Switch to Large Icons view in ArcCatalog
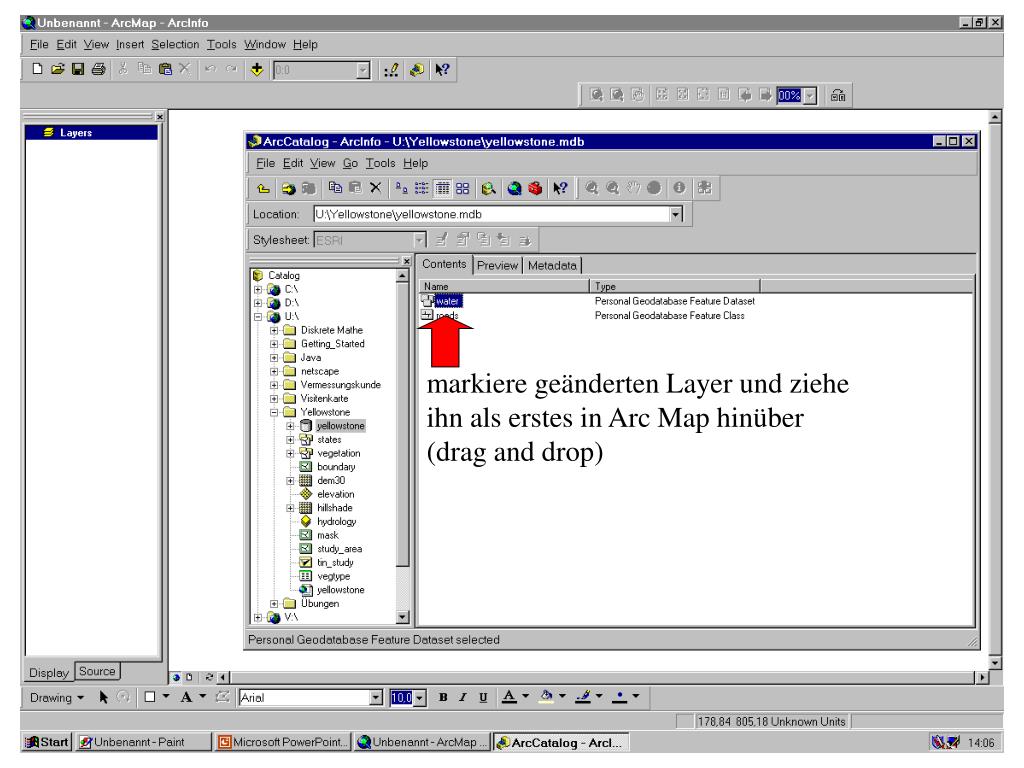The height and width of the screenshot is (768, 1024). (401, 188)
